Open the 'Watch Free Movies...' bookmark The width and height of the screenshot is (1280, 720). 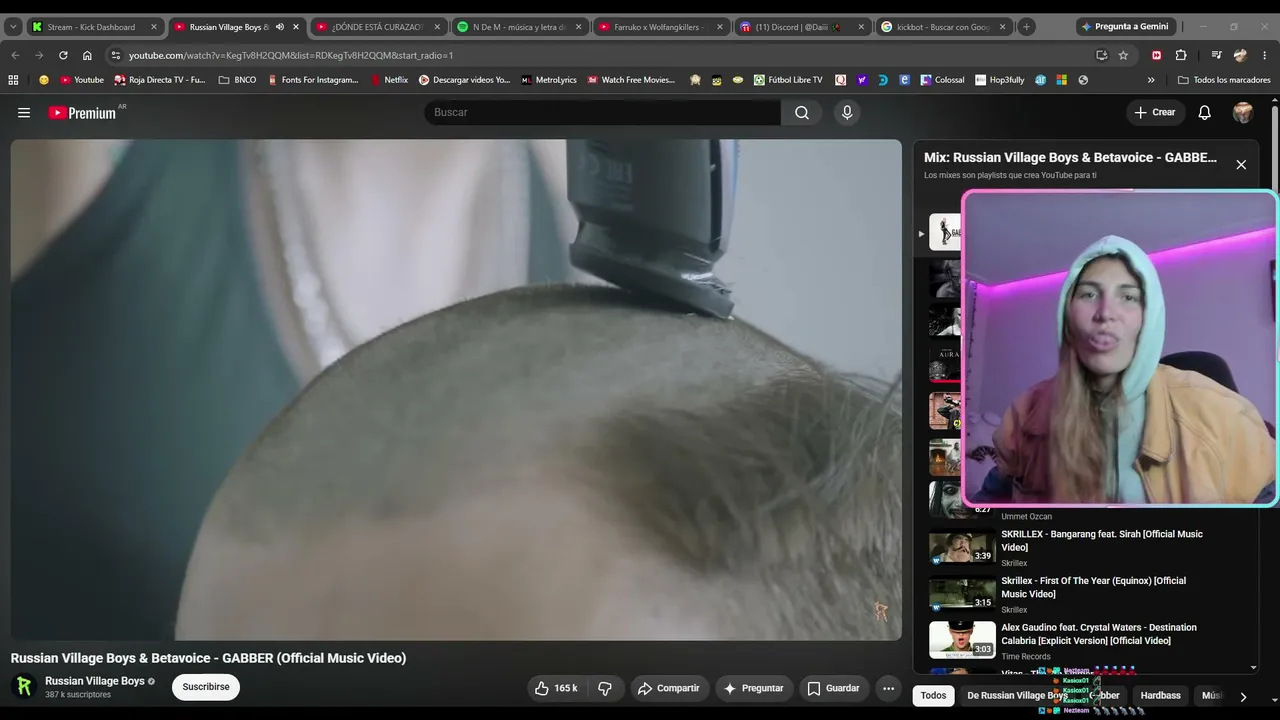(631, 80)
